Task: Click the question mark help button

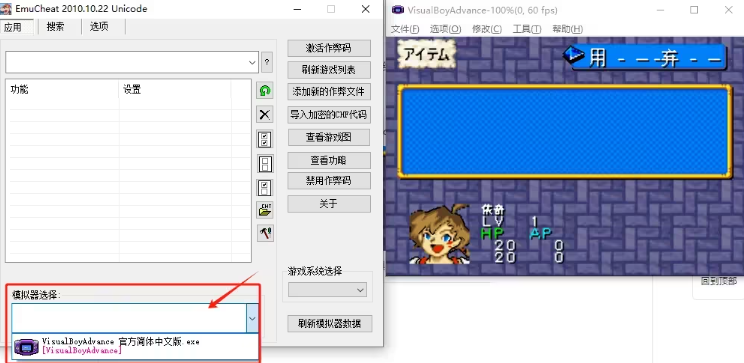Action: [x=267, y=62]
